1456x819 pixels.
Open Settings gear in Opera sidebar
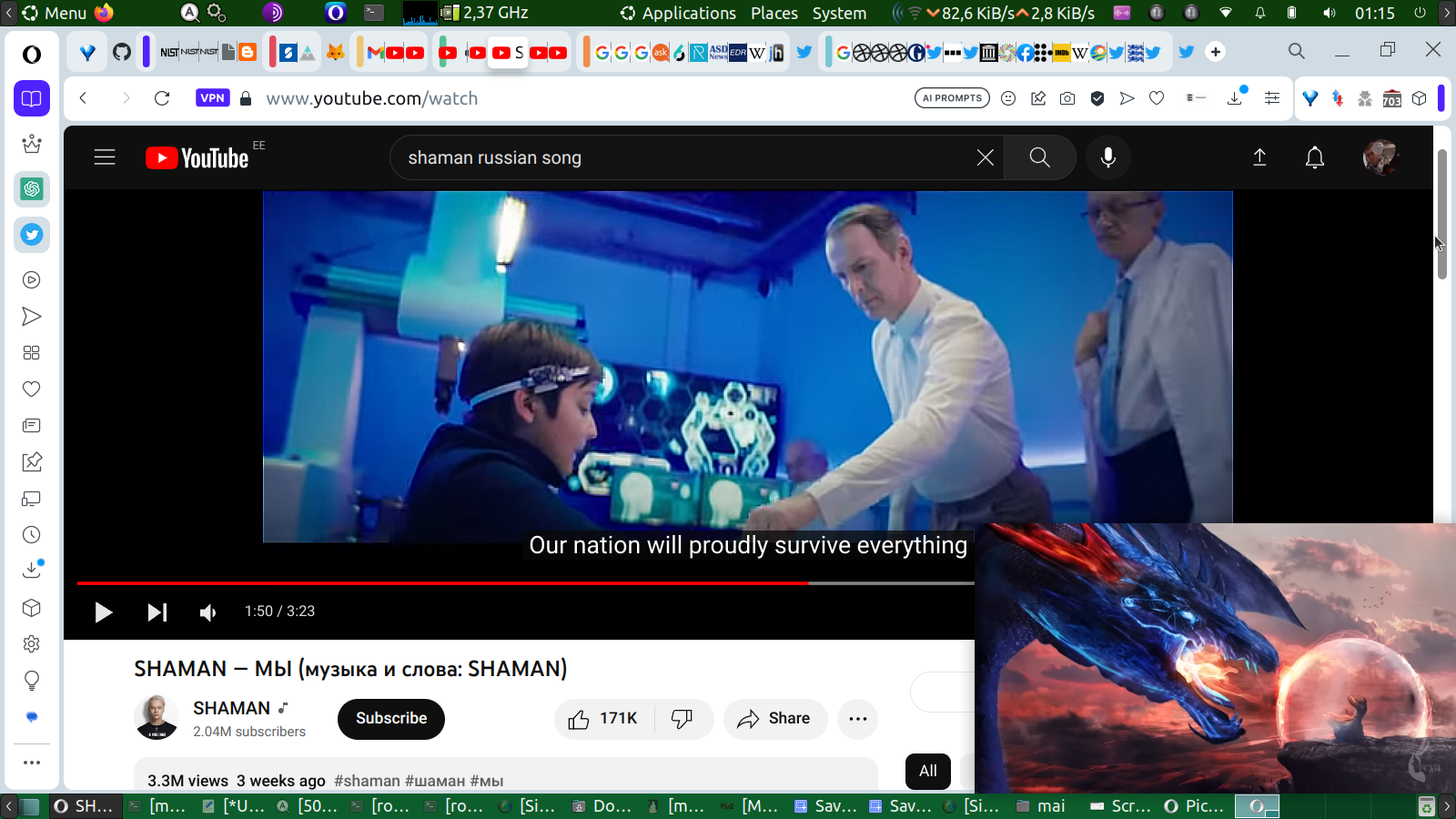[x=32, y=644]
